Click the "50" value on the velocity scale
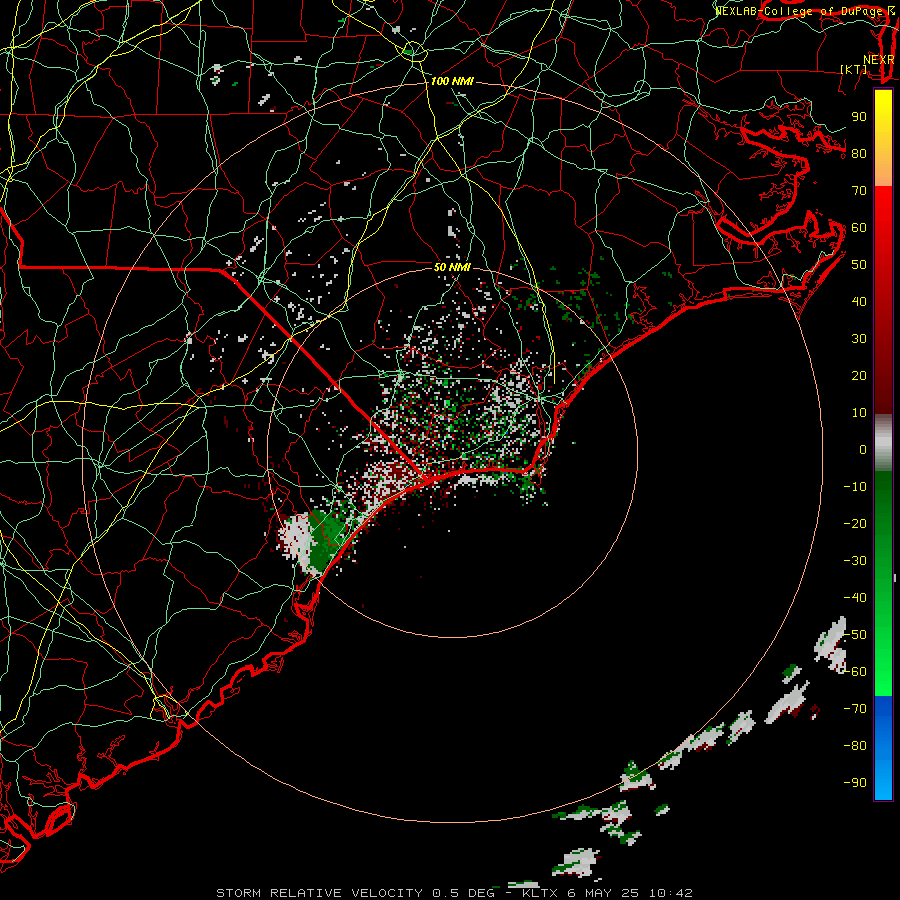 click(859, 265)
